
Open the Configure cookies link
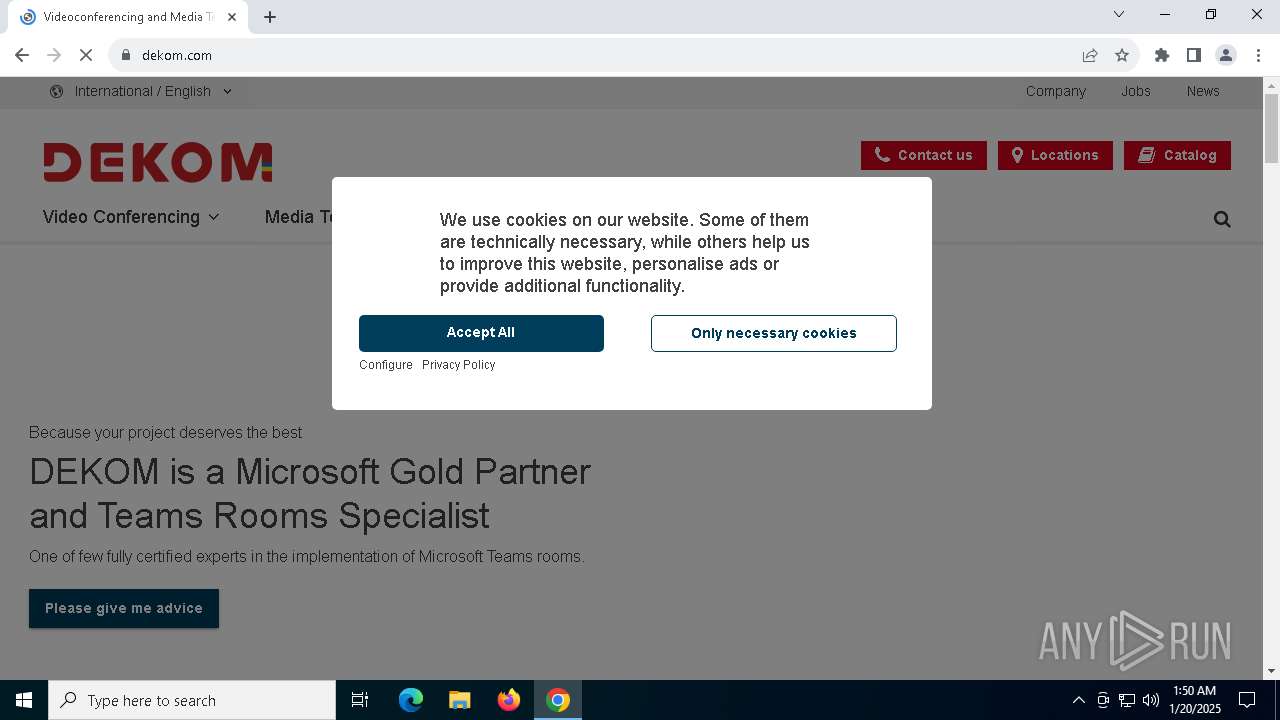point(386,365)
